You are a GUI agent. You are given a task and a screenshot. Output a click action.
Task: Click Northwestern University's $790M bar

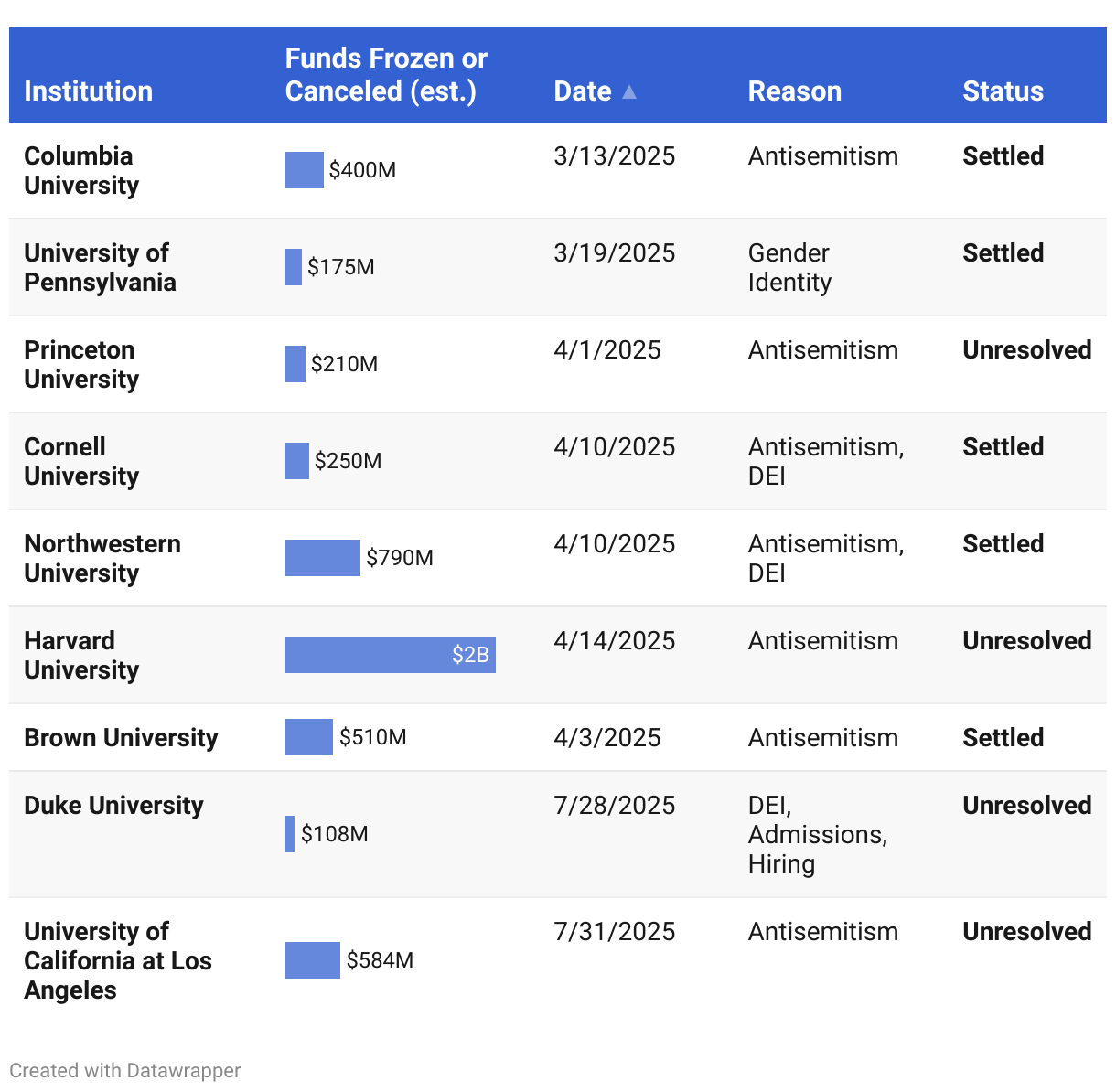point(322,558)
